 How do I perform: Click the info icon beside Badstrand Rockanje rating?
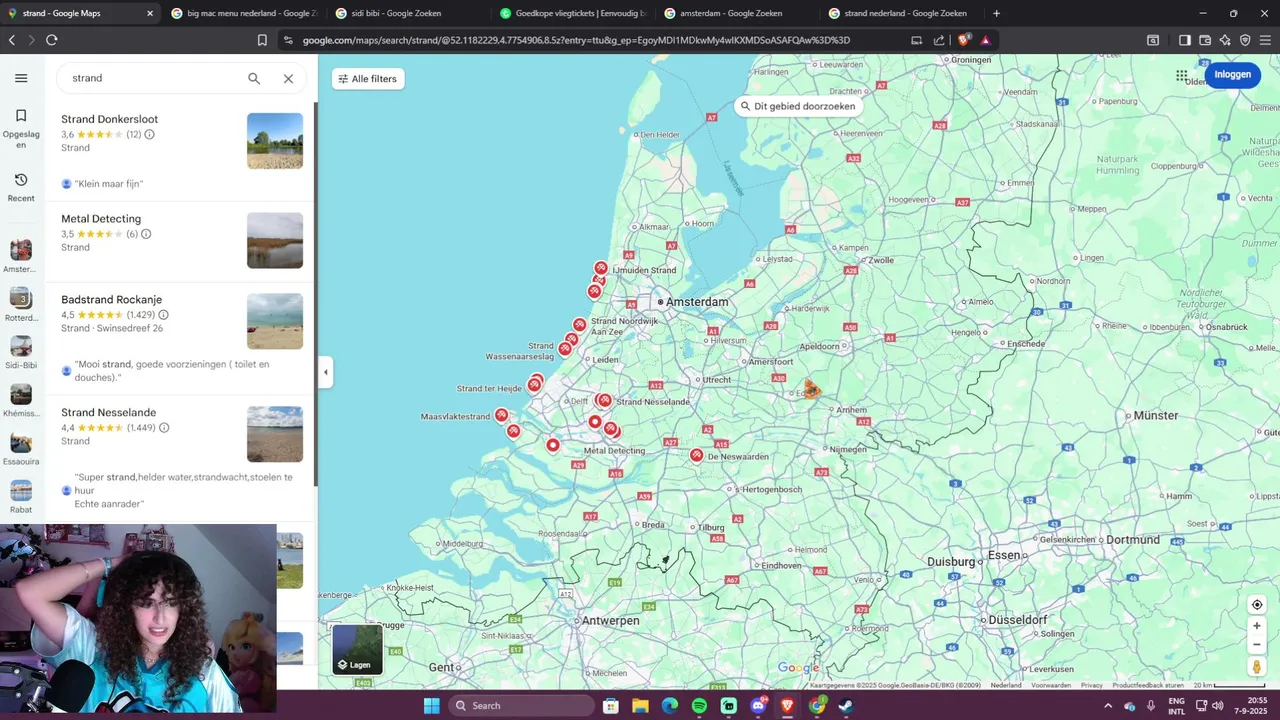(164, 315)
